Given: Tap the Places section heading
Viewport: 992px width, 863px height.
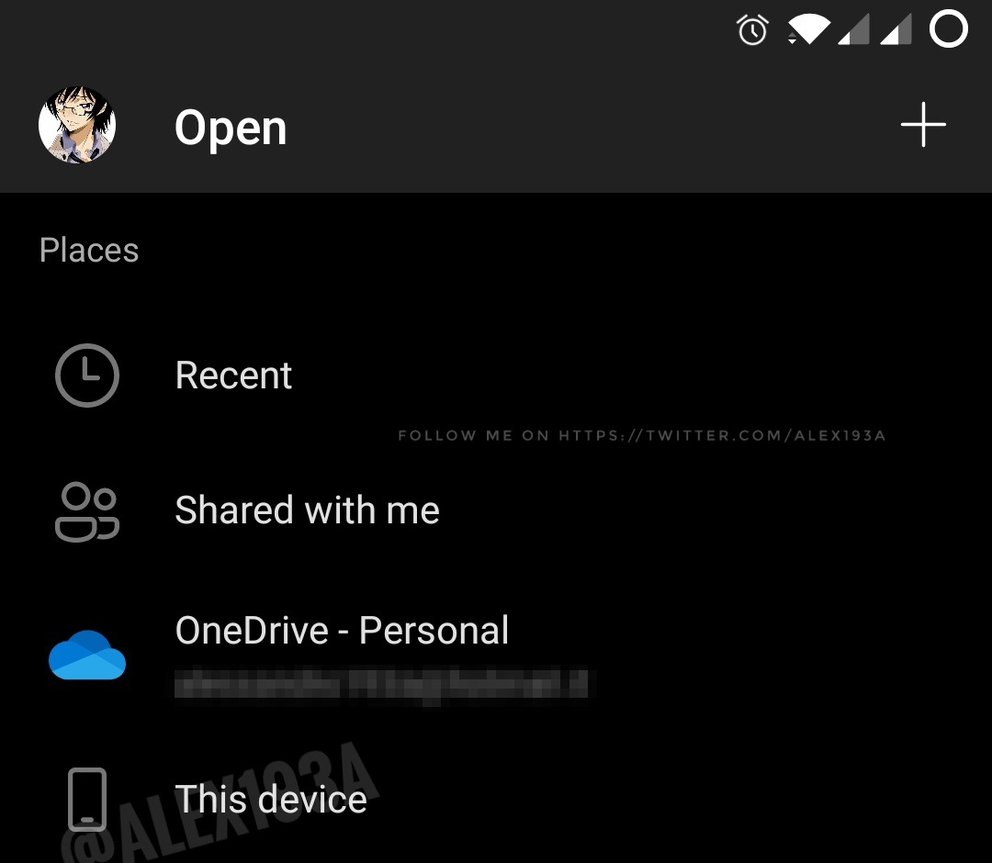Looking at the screenshot, I should pyautogui.click(x=89, y=250).
